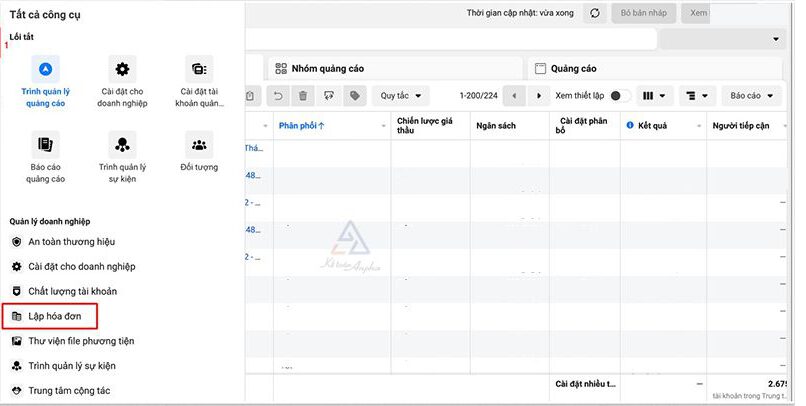Click the undo arrow icon
Image resolution: width=806 pixels, height=406 pixels.
pos(278,96)
